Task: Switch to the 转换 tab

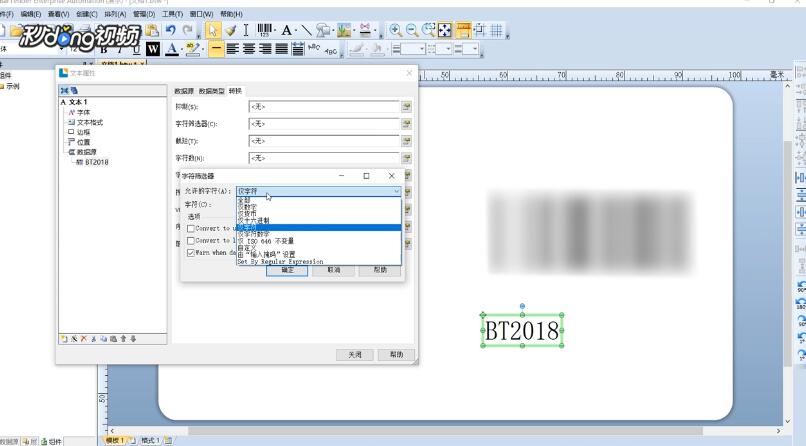Action: pos(235,91)
